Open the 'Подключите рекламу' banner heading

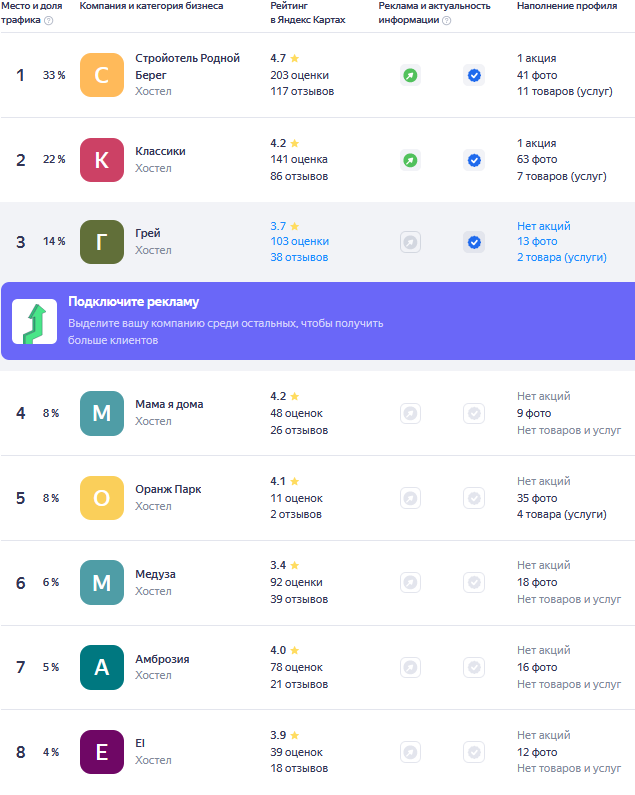pos(134,302)
